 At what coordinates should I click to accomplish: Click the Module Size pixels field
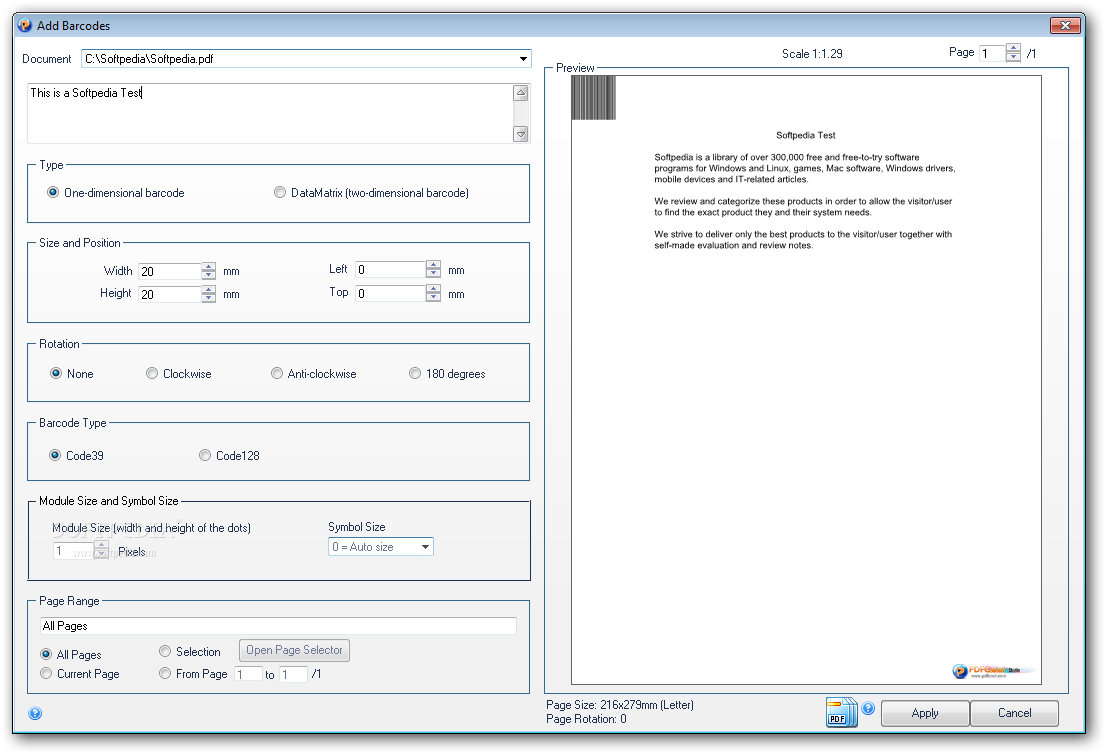point(73,551)
